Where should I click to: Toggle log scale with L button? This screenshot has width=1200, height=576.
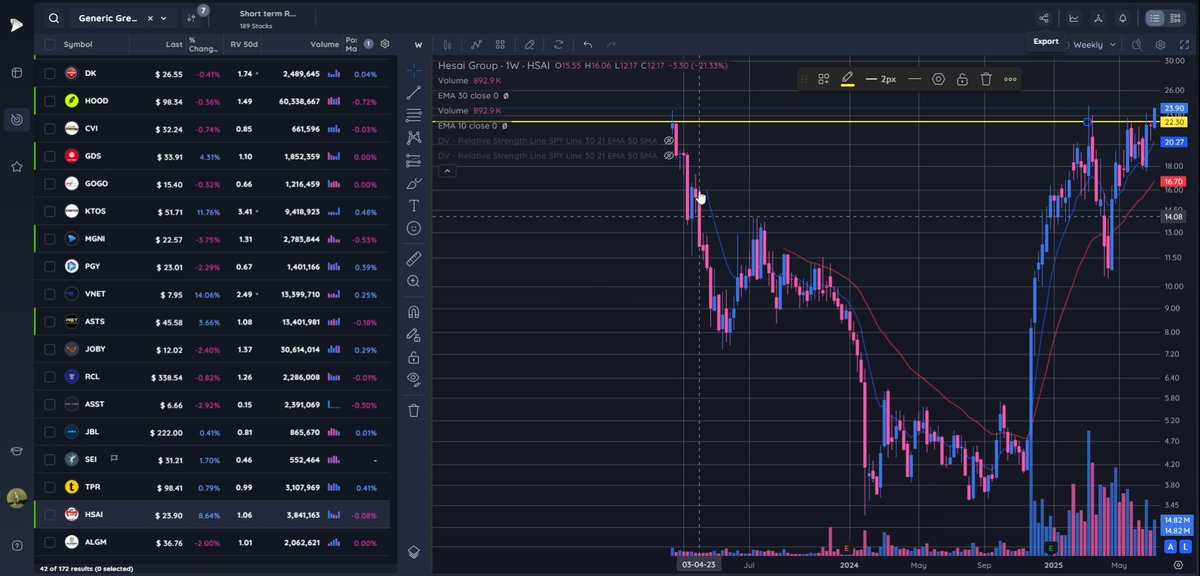(1183, 547)
